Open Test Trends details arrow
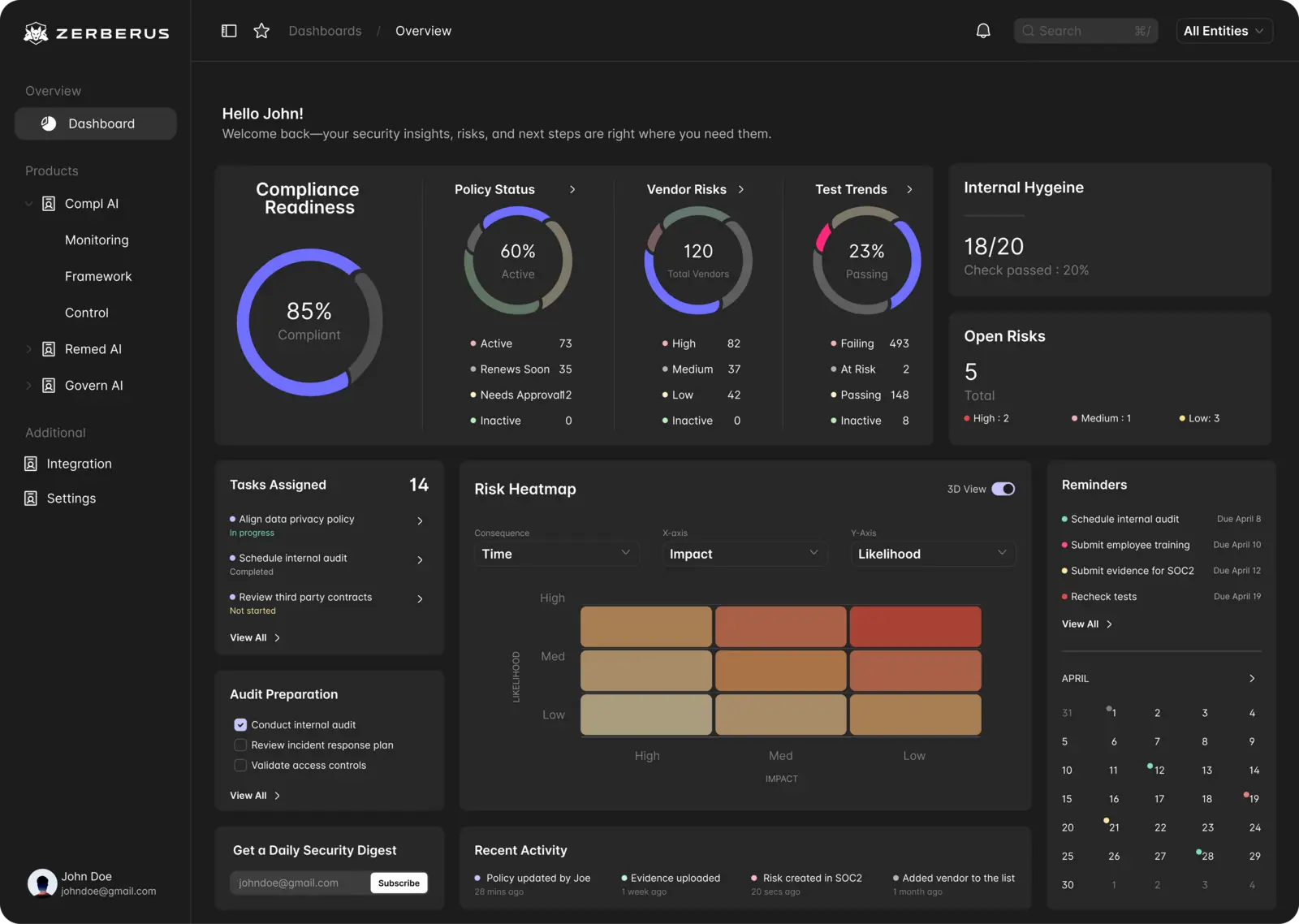This screenshot has width=1299, height=924. [909, 189]
